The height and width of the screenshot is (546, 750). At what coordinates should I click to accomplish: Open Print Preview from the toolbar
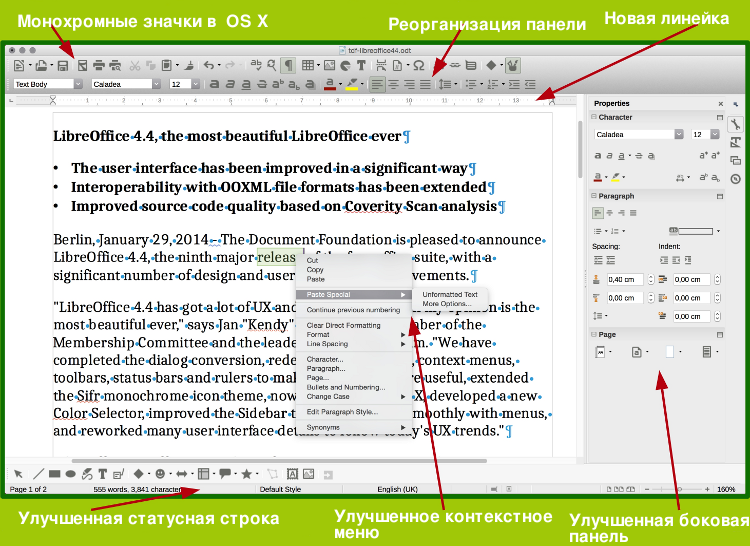[115, 66]
